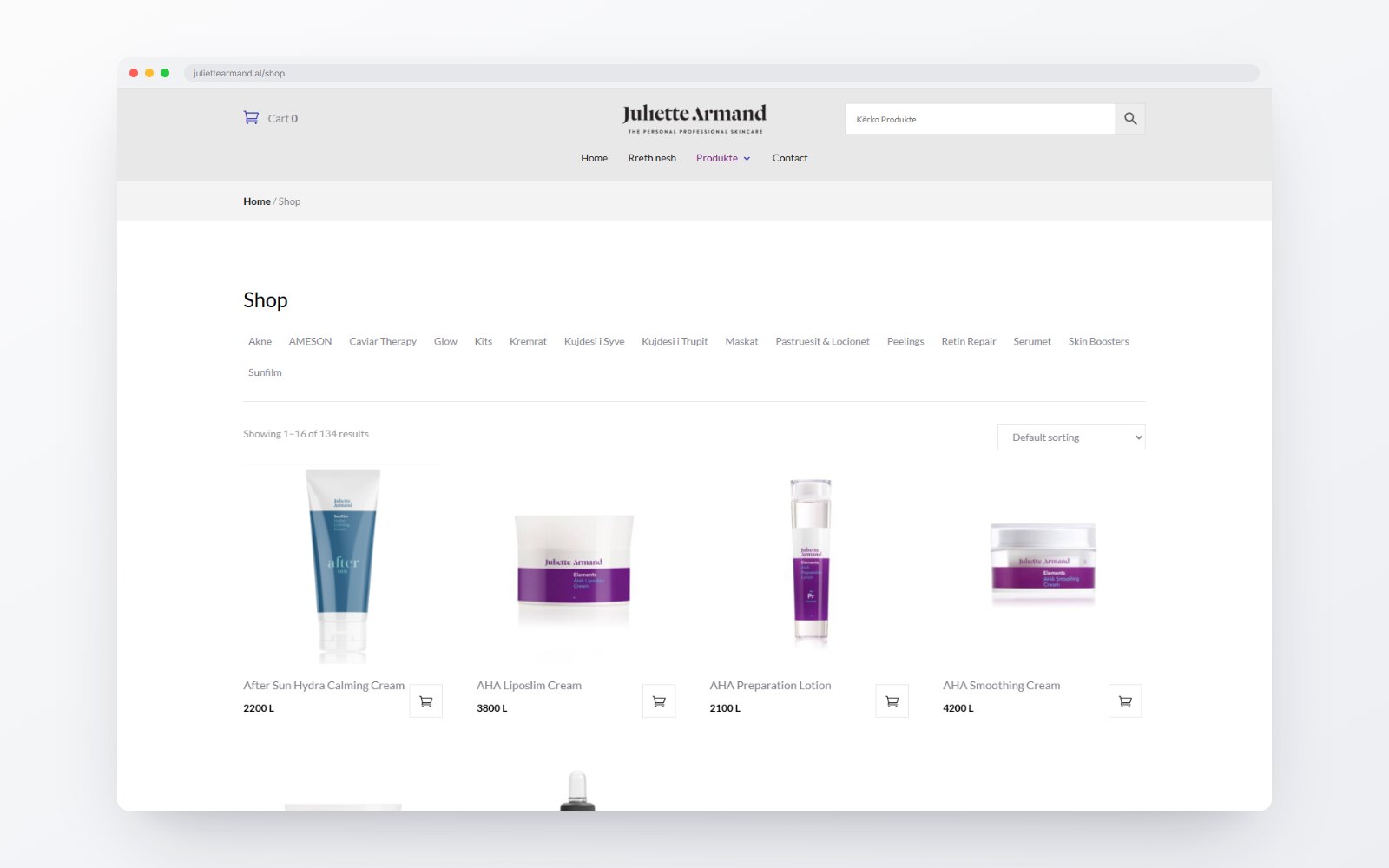Click the Juliette Armand logo
The image size is (1389, 868).
pos(694,119)
